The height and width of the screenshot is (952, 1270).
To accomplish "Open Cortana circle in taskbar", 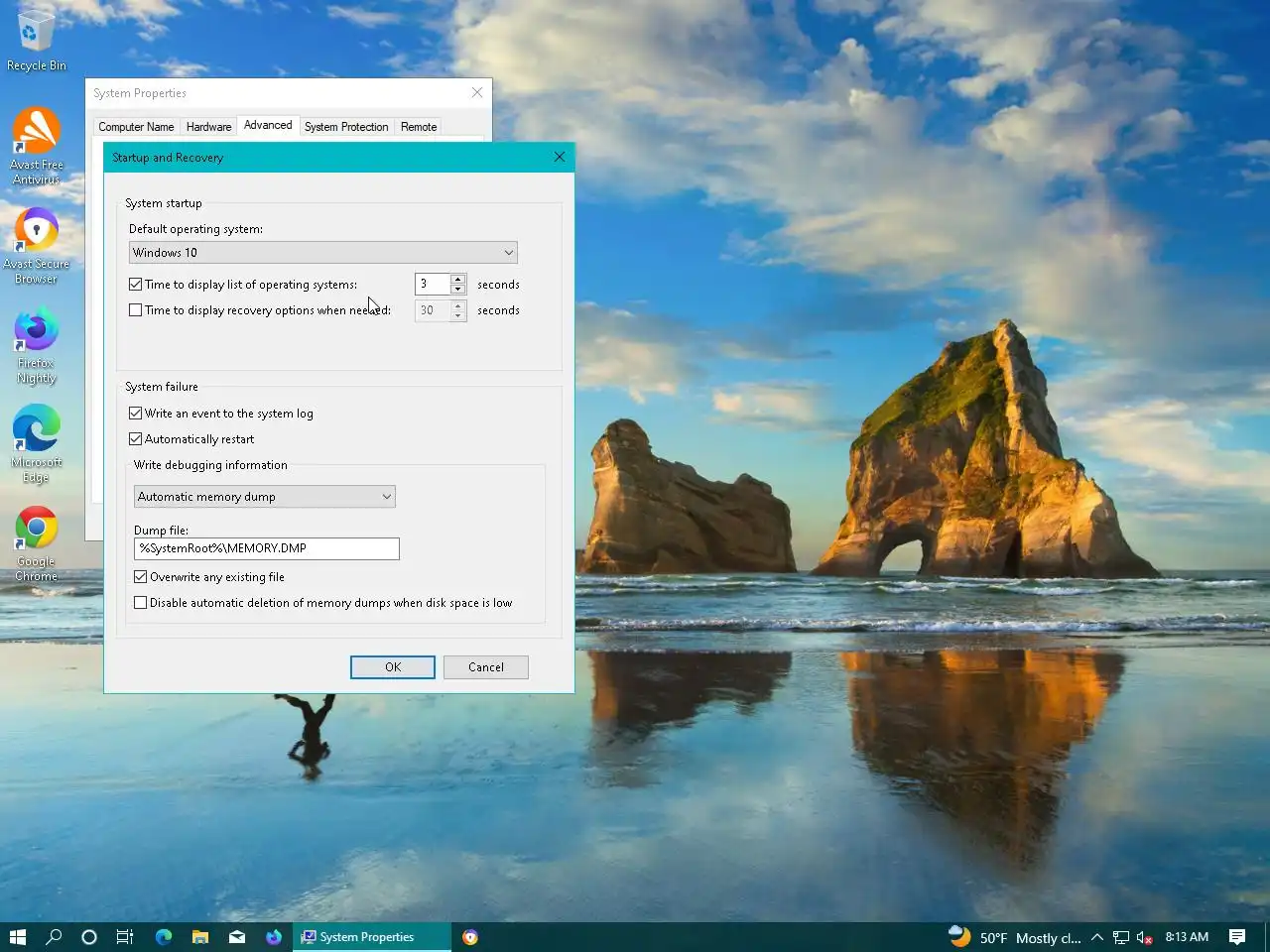I will tap(89, 937).
